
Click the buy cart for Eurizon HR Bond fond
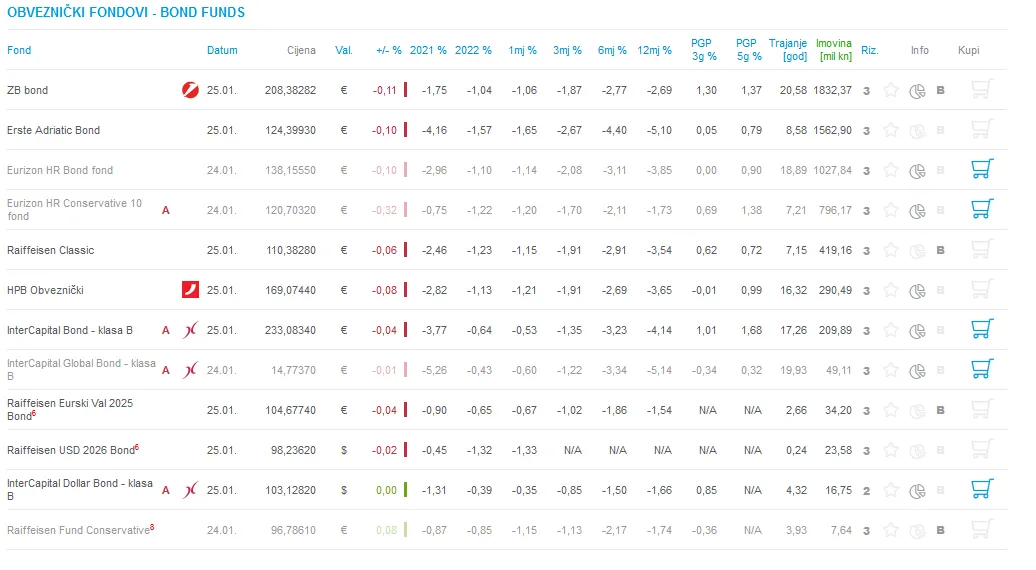click(982, 169)
